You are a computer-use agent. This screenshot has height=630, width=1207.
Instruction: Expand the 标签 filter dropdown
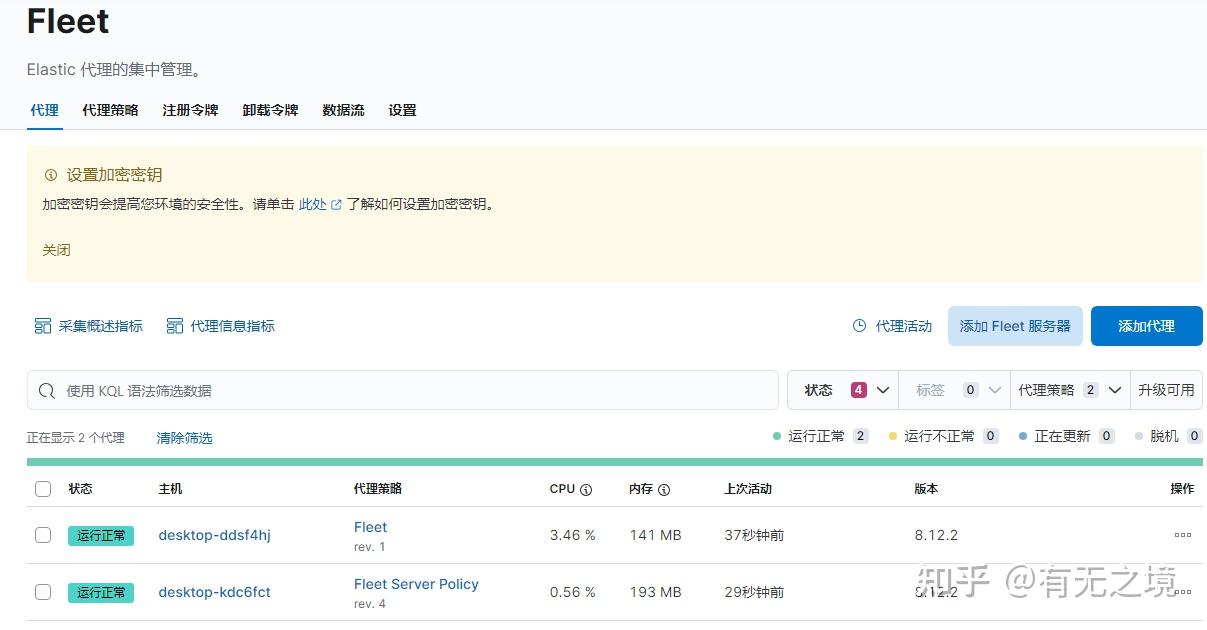[x=955, y=390]
